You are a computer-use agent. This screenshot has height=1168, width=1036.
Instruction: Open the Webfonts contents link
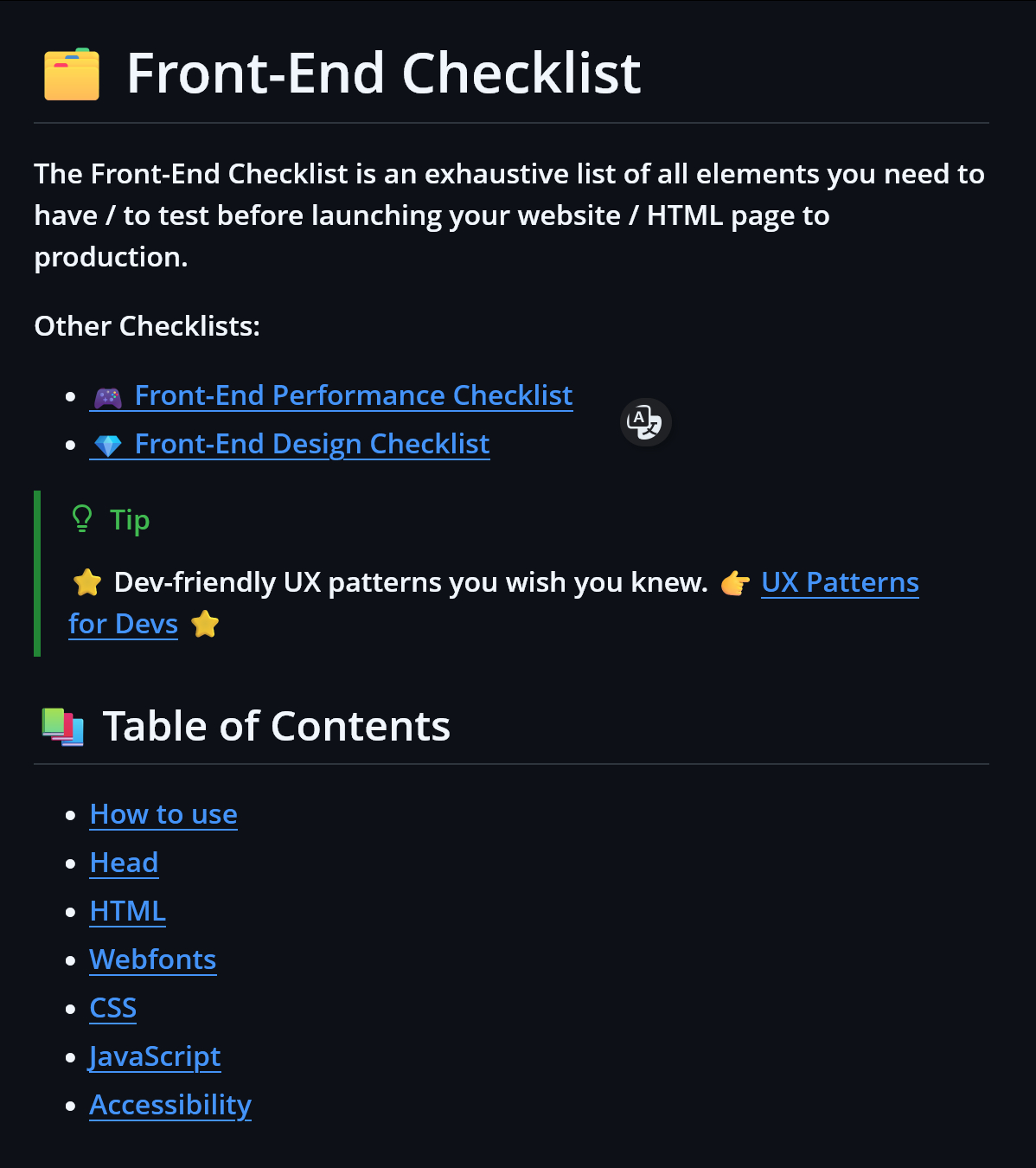[153, 959]
